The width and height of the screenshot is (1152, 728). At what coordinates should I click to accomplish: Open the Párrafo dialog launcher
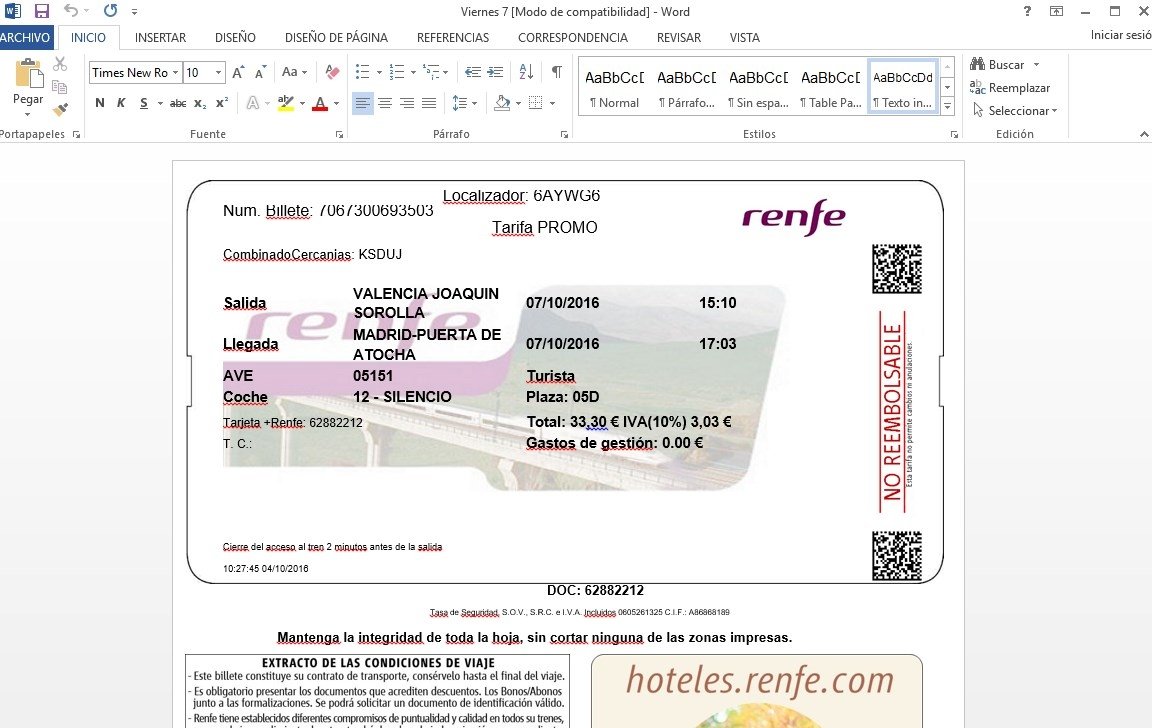[x=564, y=134]
